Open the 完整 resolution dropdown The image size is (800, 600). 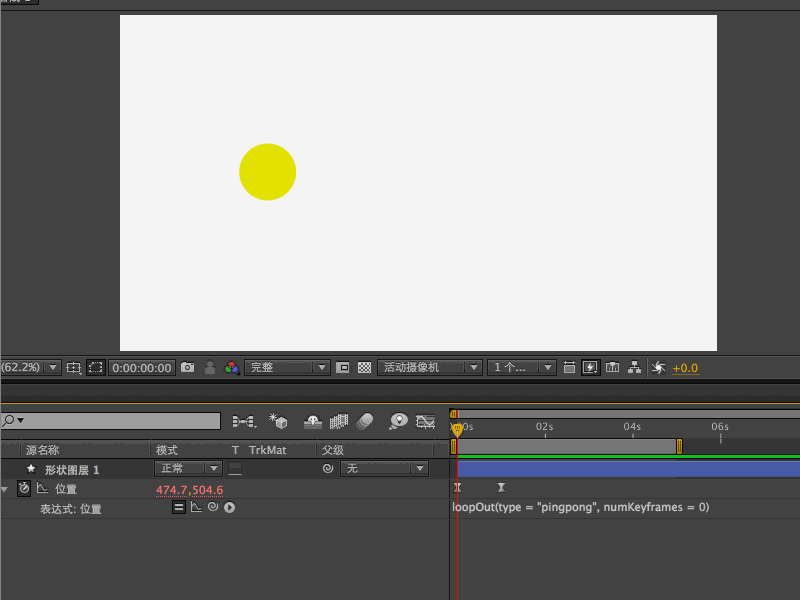tap(287, 367)
